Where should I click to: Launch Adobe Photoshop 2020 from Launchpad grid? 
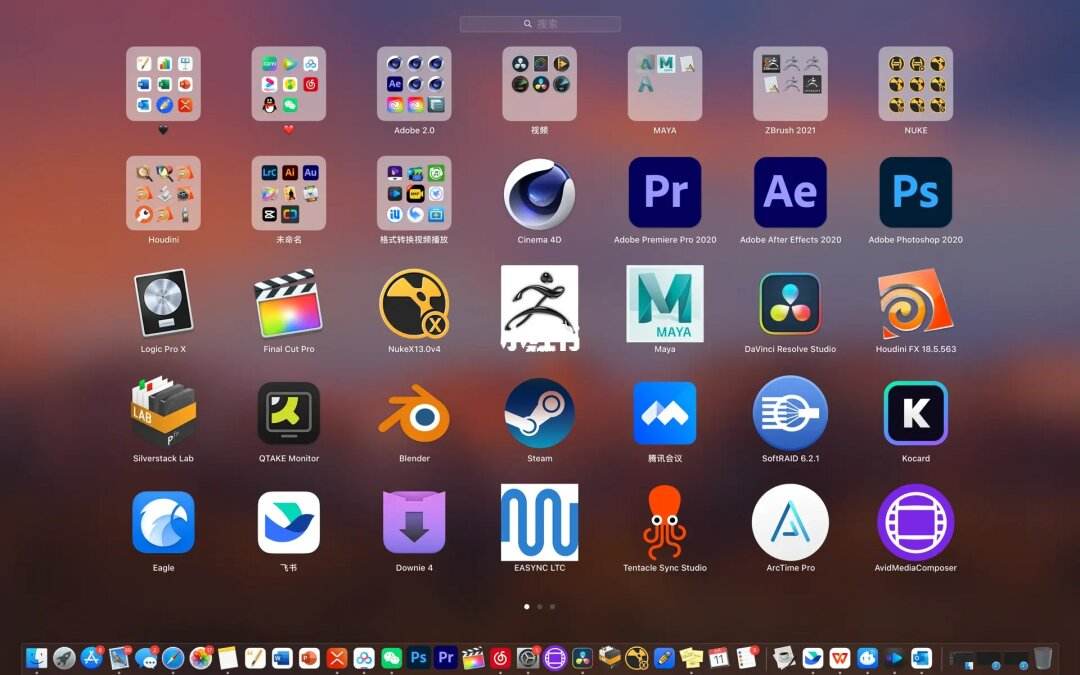pos(915,192)
